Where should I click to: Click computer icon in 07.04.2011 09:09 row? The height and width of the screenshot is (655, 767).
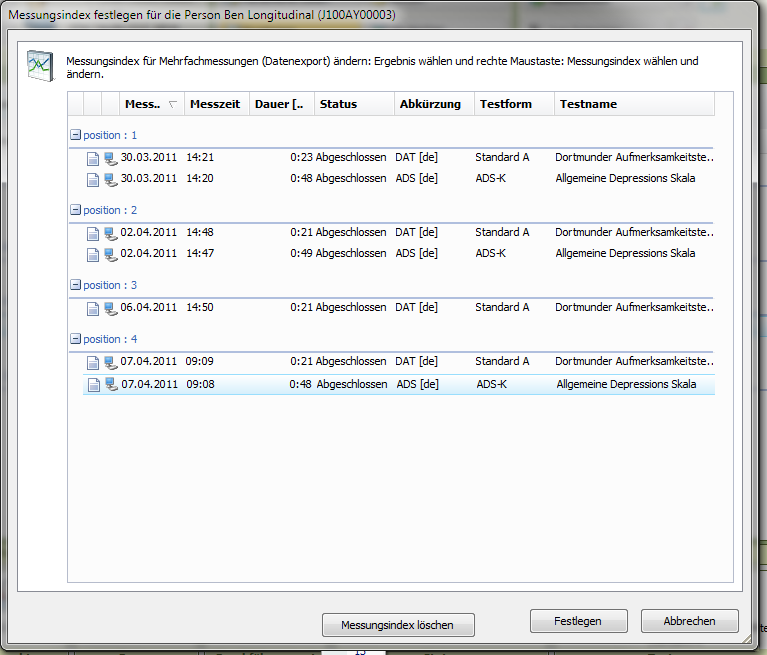110,362
